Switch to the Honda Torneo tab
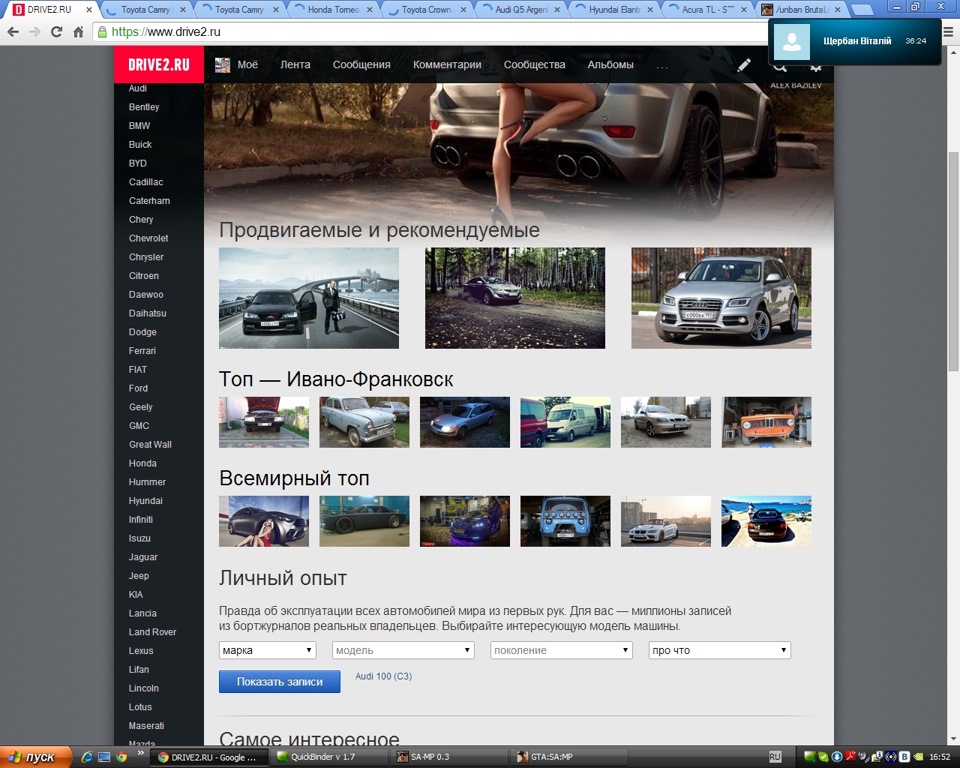 [x=331, y=10]
